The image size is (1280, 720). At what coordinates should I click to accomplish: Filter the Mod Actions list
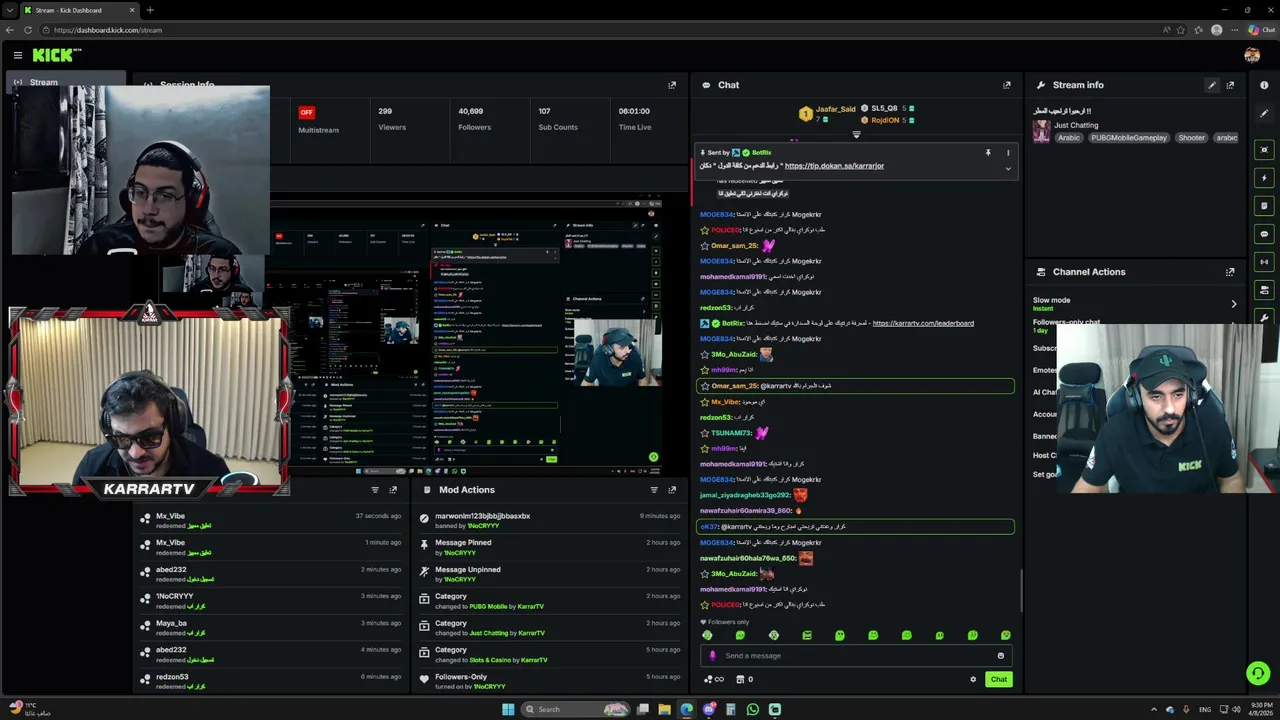[654, 490]
